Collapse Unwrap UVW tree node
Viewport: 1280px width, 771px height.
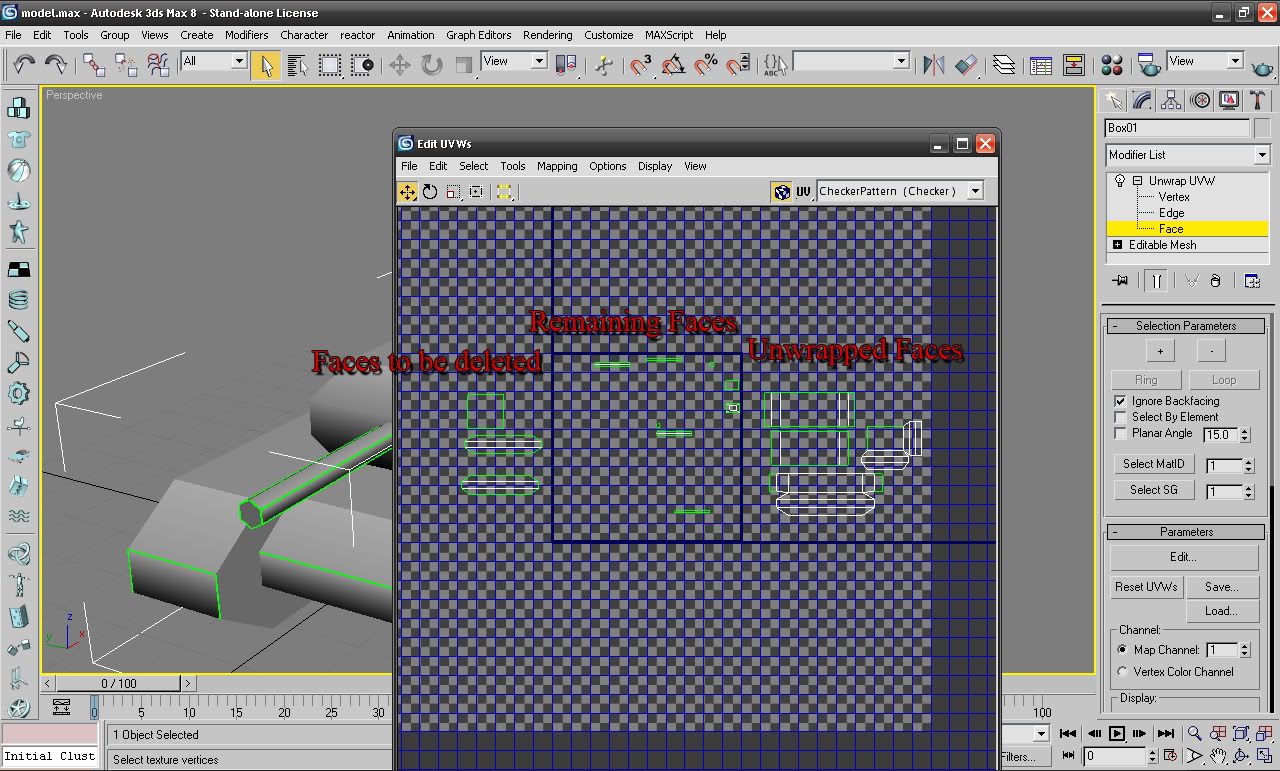click(1137, 181)
